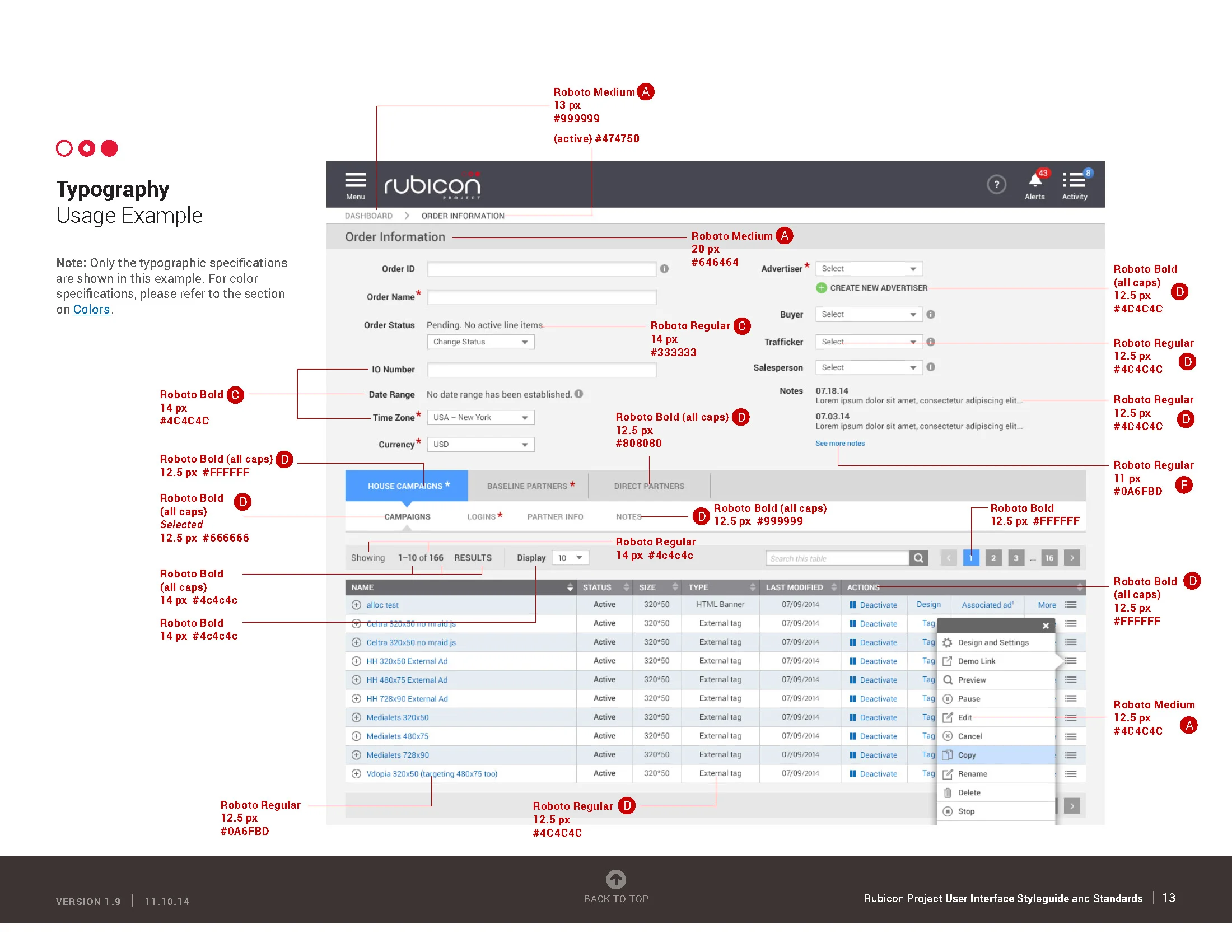Click the Rubicon Project logo

point(432,185)
